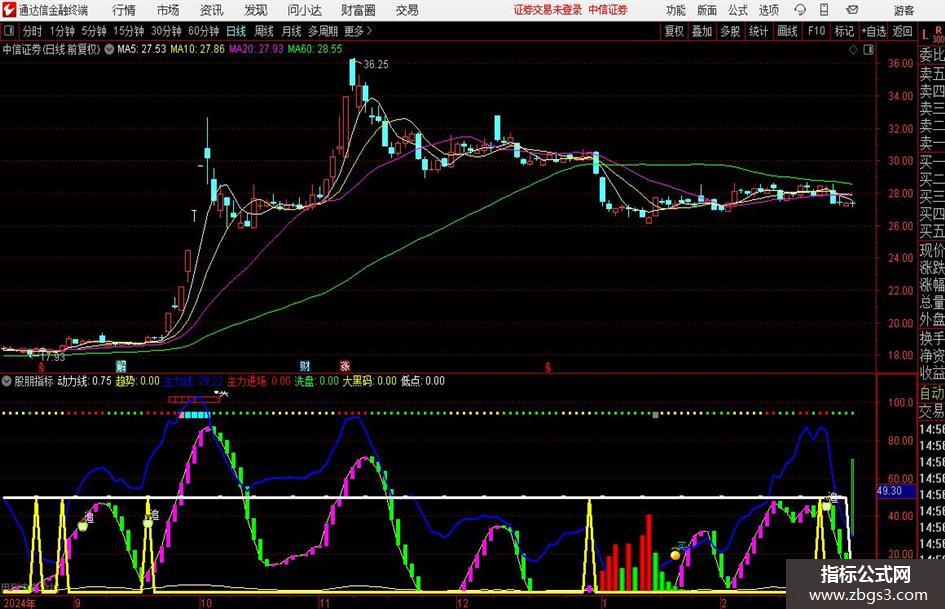
Task: Click the diamond icon at chart top right
Action: tap(853, 50)
